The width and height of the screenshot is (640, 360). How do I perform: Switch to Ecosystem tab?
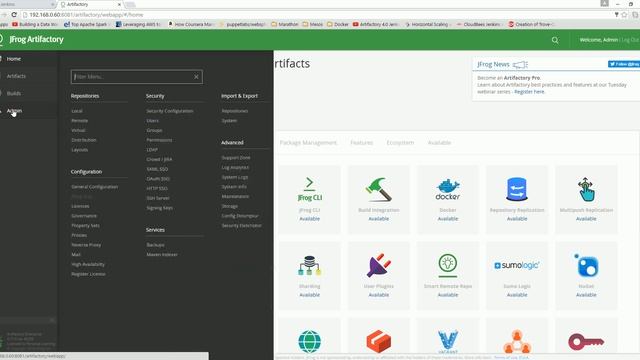(400, 142)
